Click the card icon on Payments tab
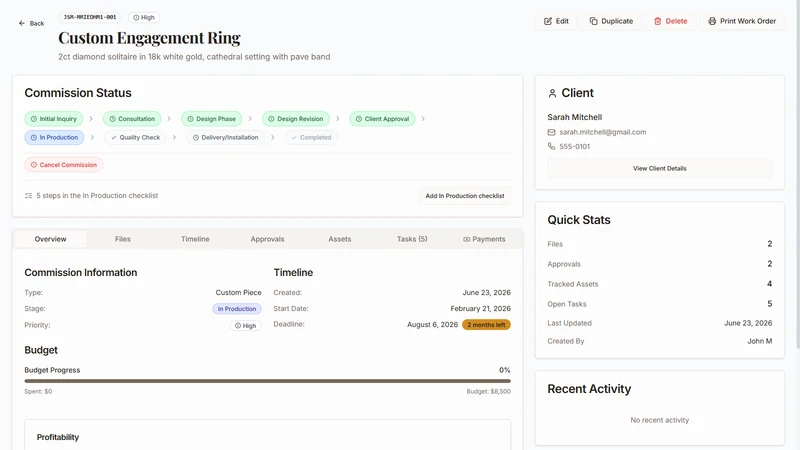 (466, 239)
